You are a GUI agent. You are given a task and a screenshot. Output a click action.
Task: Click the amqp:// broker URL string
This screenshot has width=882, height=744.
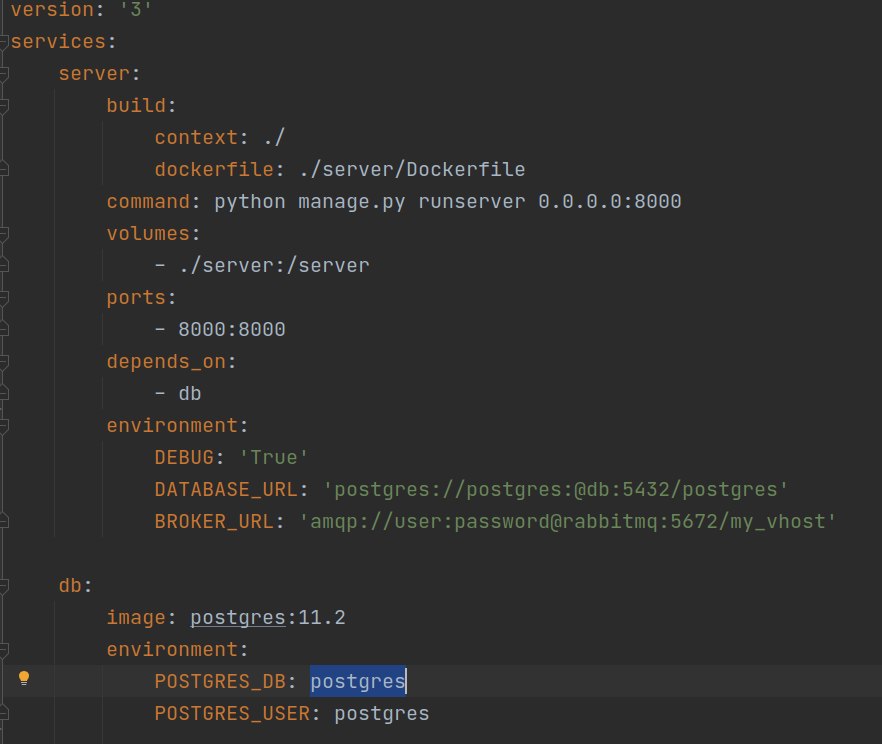click(568, 522)
